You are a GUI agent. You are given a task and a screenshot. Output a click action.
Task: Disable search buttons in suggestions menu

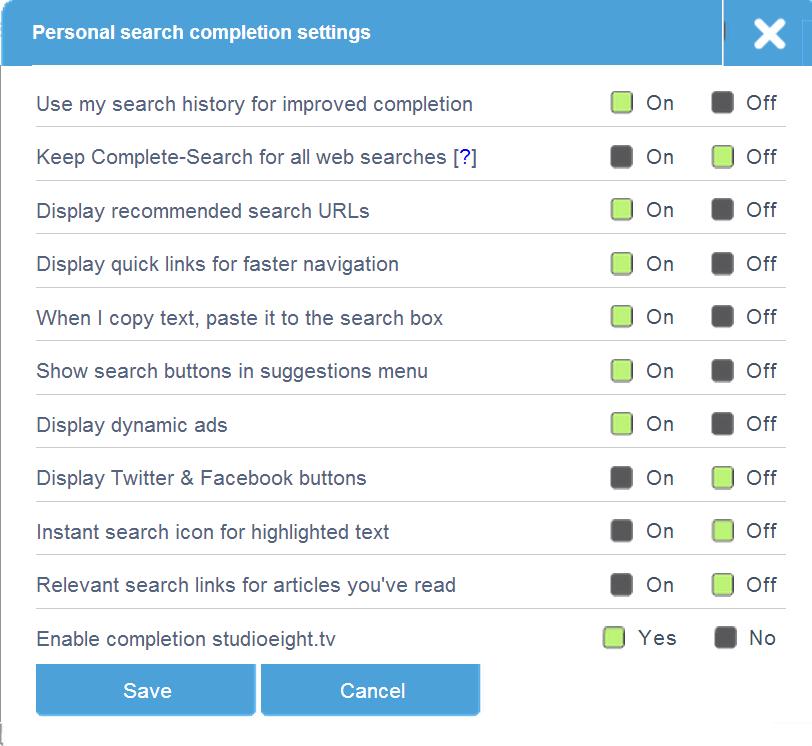point(723,371)
